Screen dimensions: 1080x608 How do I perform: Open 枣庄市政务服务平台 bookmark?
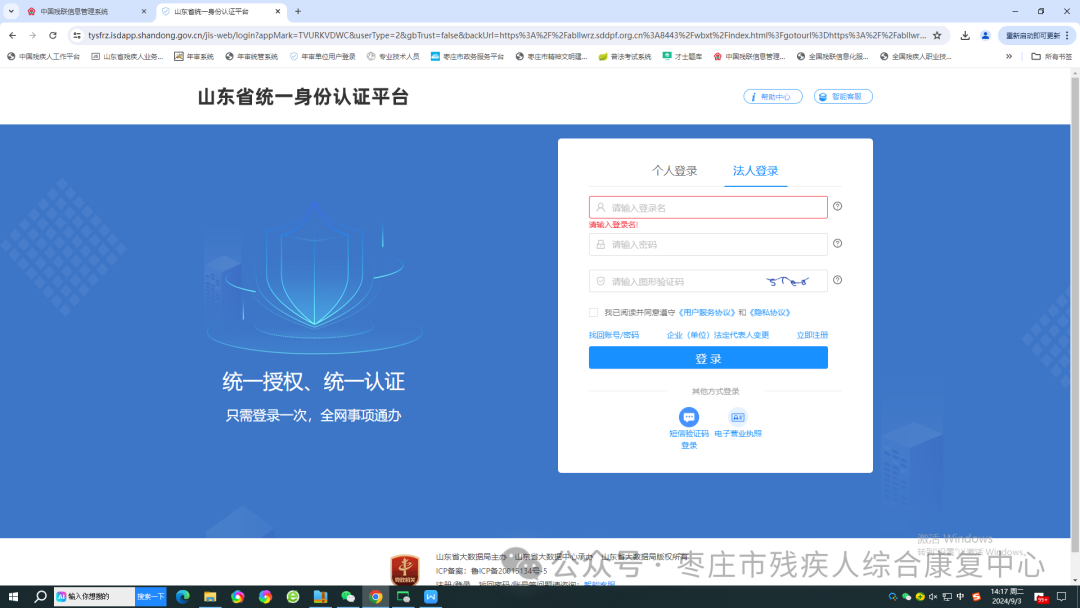tap(468, 56)
